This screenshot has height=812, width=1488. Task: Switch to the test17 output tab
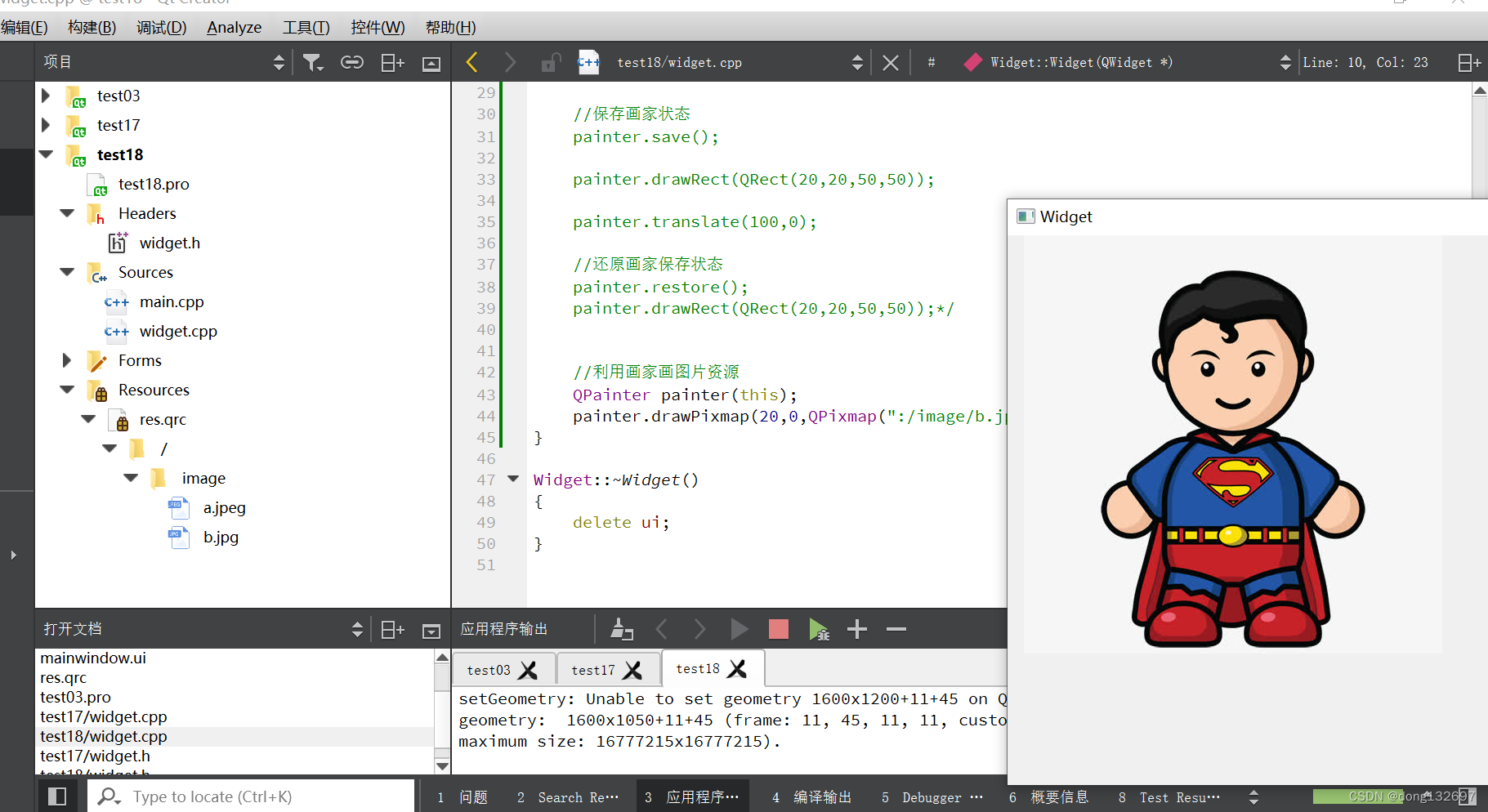(593, 670)
